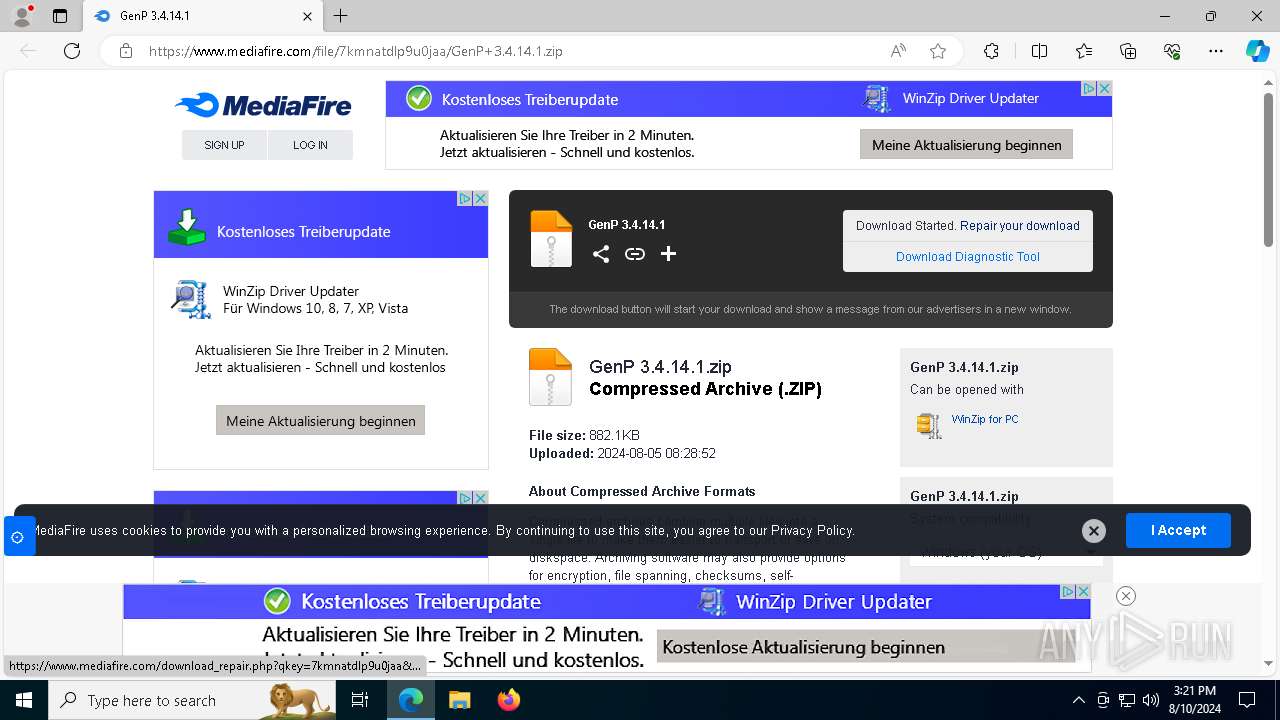Open Read aloud icon in address bar
This screenshot has height=720, width=1280.
898,51
